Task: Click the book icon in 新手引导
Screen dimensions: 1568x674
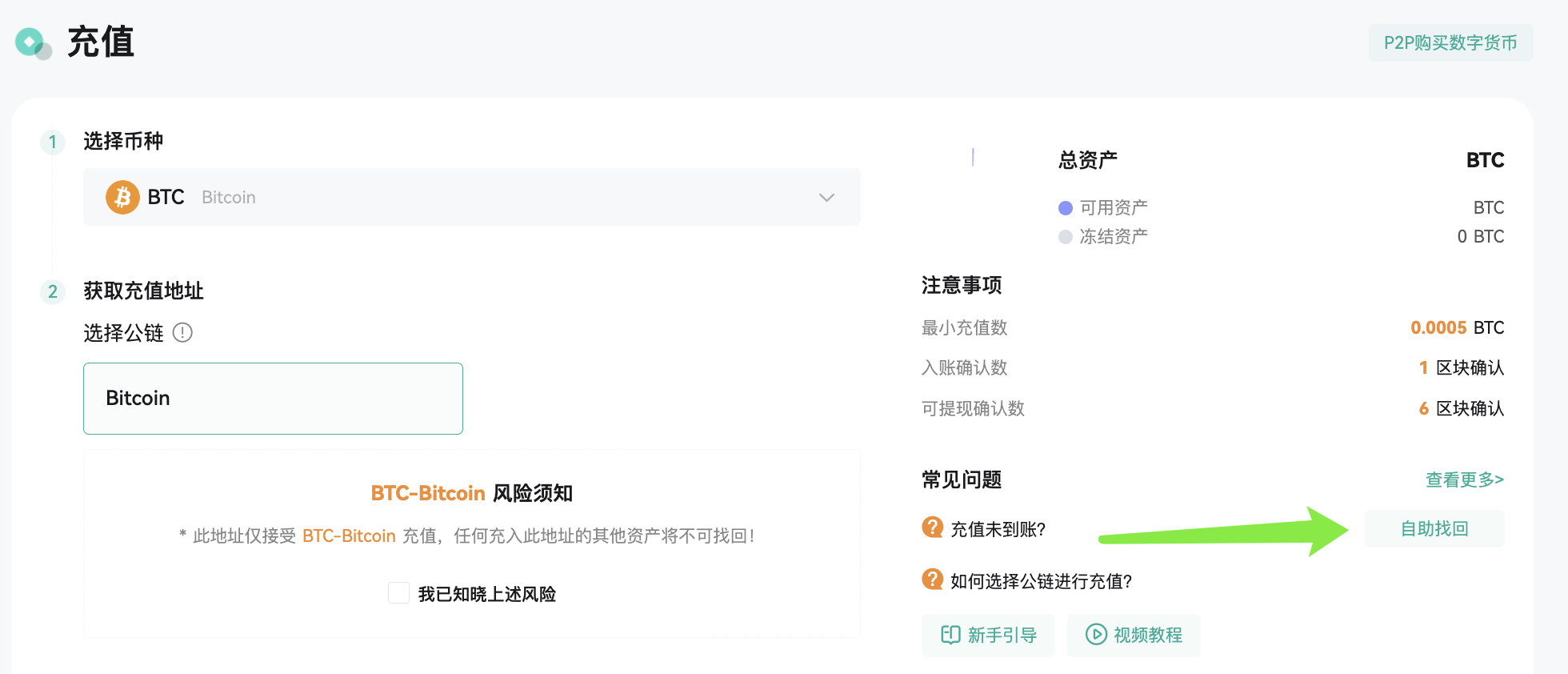Action: pyautogui.click(x=950, y=635)
